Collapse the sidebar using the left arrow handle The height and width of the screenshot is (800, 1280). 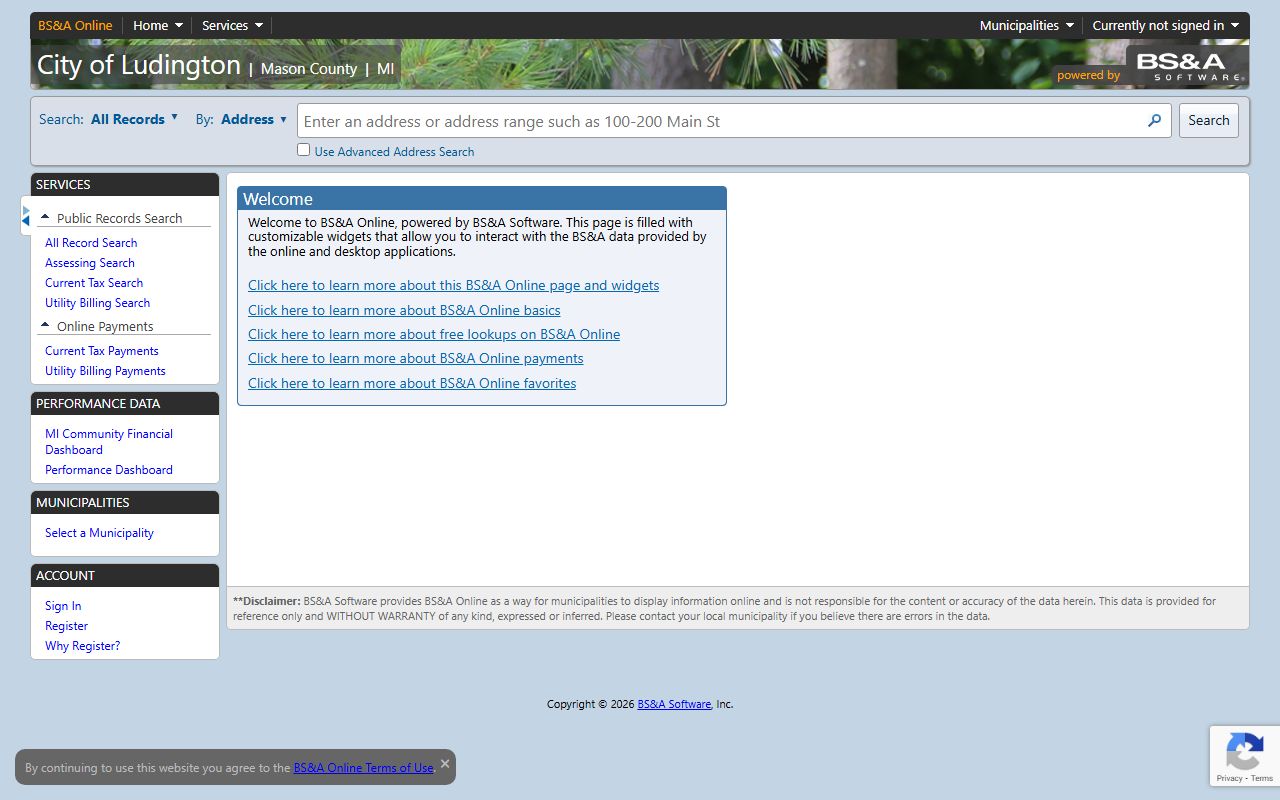click(26, 216)
